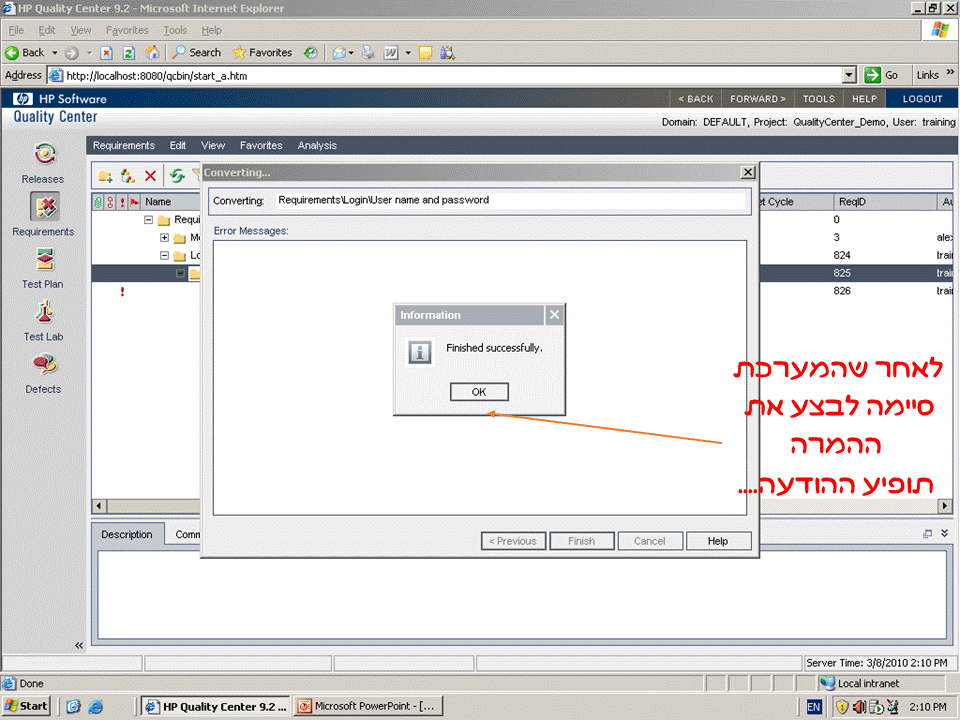Click the green Refresh arrows icon
The image size is (960, 720).
point(178,176)
